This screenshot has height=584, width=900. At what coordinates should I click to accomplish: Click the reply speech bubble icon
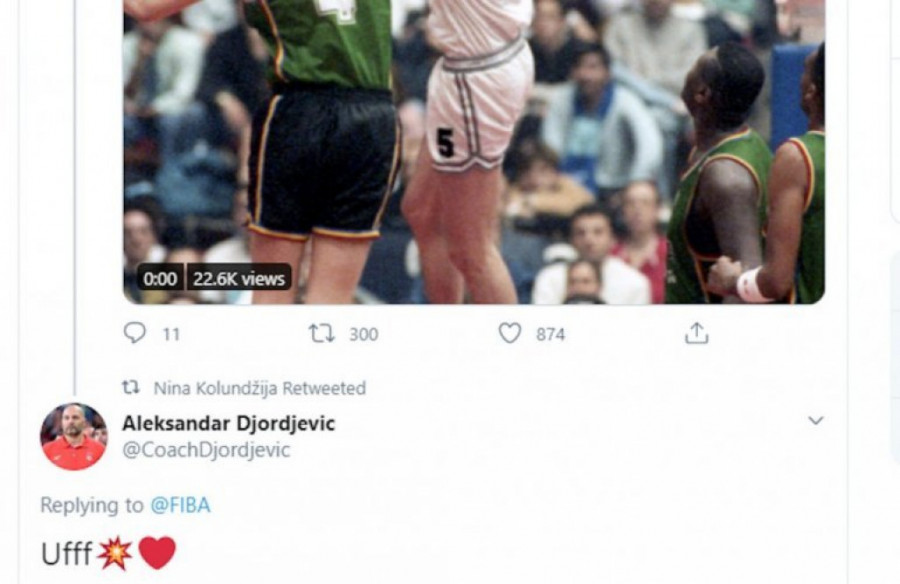pyautogui.click(x=135, y=332)
